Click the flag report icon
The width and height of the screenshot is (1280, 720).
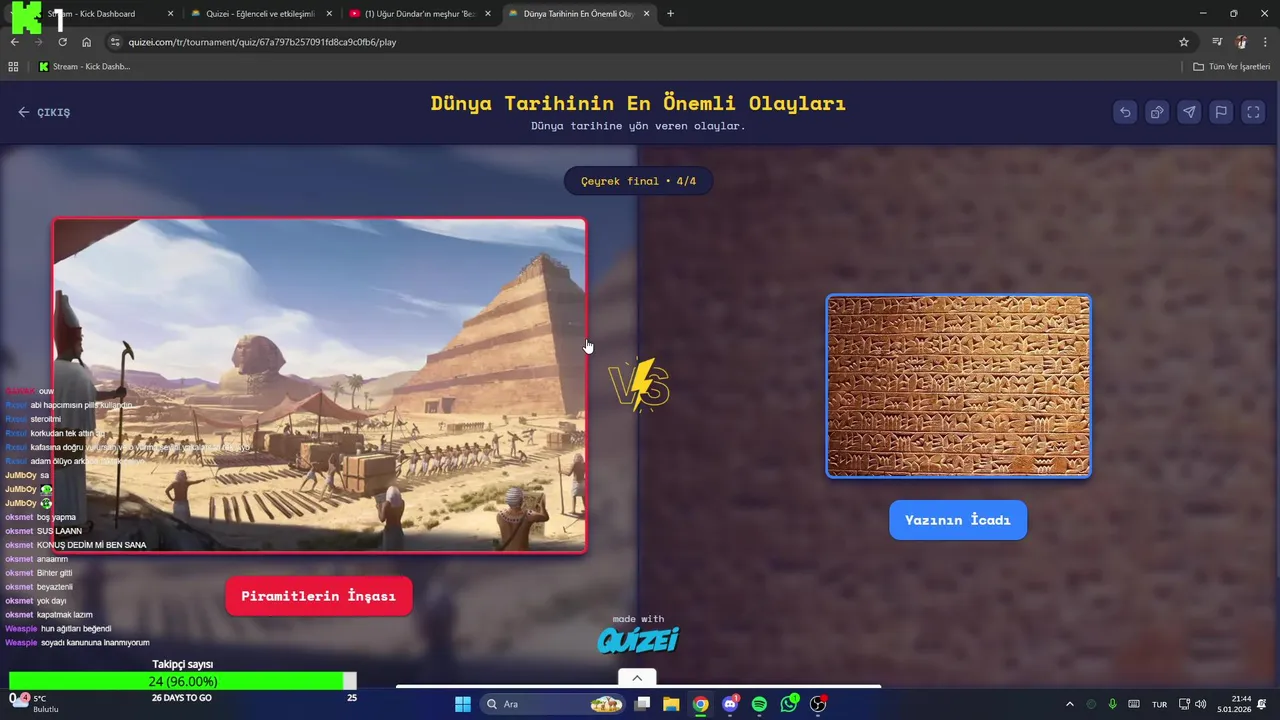coord(1221,112)
